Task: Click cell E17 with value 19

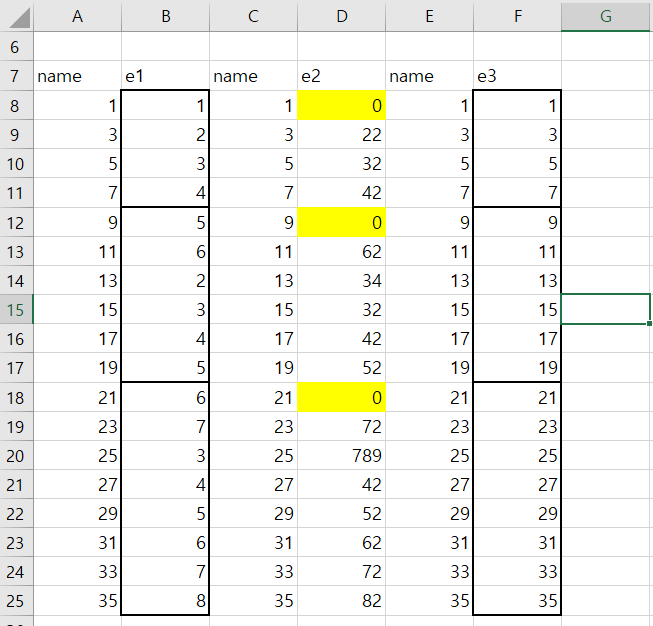Action: [429, 368]
